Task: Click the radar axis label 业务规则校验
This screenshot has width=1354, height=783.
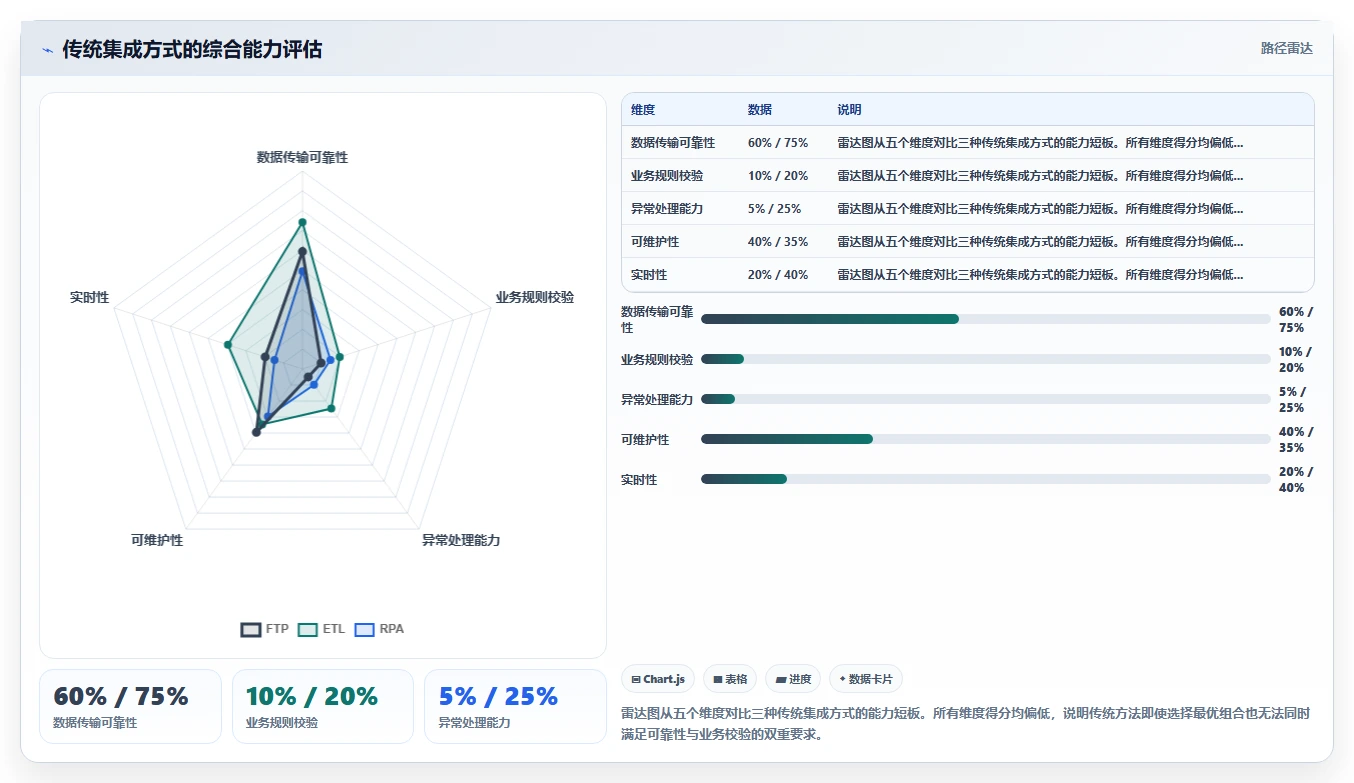Action: click(x=535, y=297)
